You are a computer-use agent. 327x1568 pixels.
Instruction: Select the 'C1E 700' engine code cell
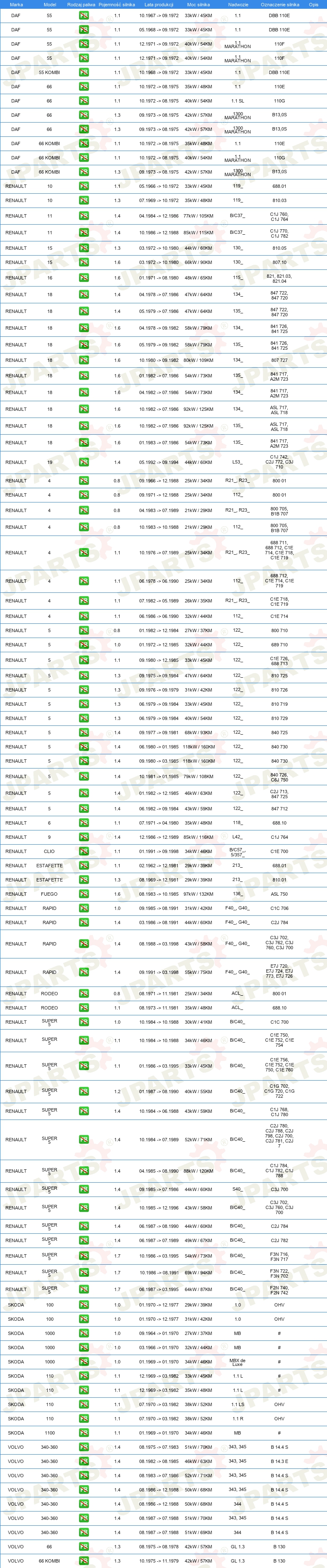coord(279,852)
